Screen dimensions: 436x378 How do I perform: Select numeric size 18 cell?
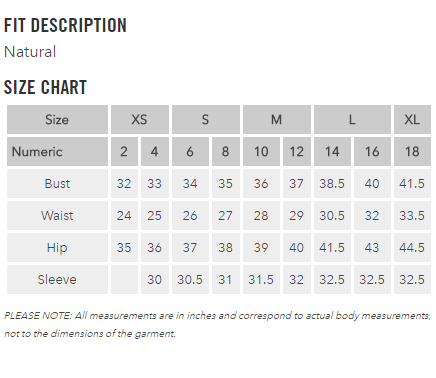click(412, 151)
